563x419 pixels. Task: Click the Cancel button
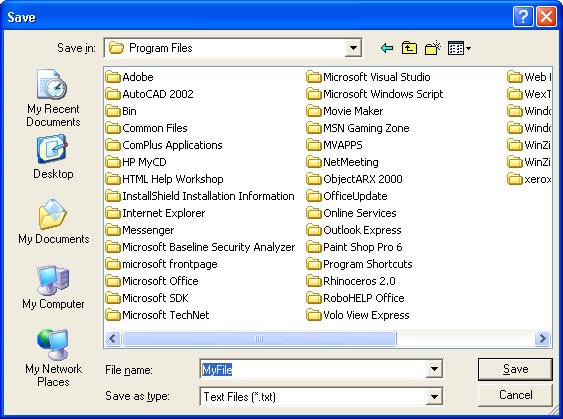[515, 395]
